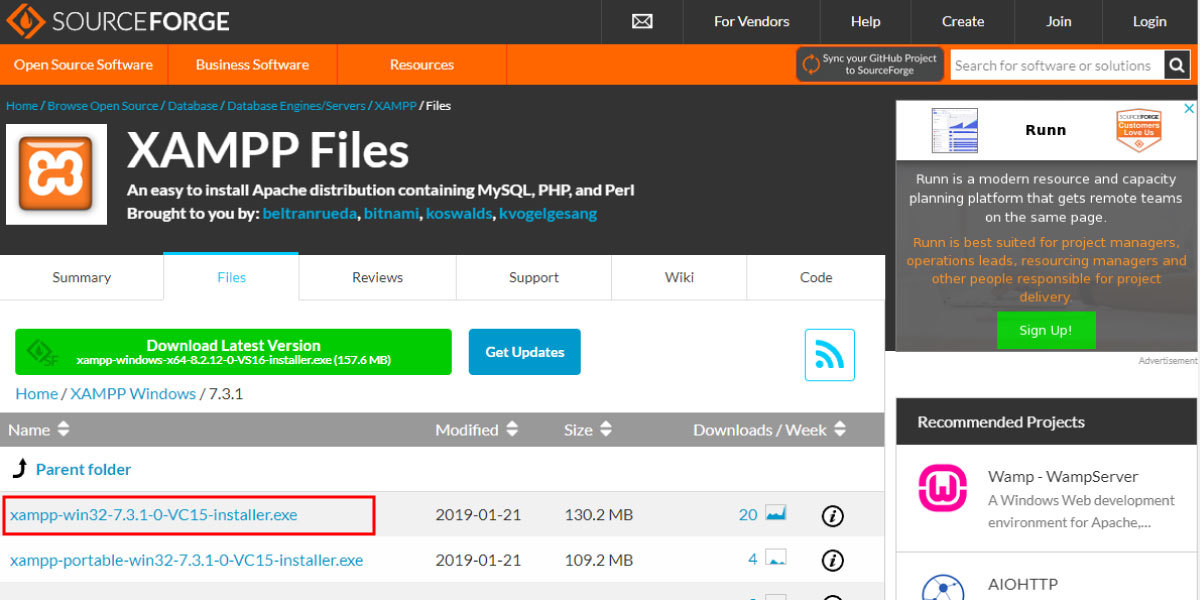Click the ad info/close icon

point(1189,108)
